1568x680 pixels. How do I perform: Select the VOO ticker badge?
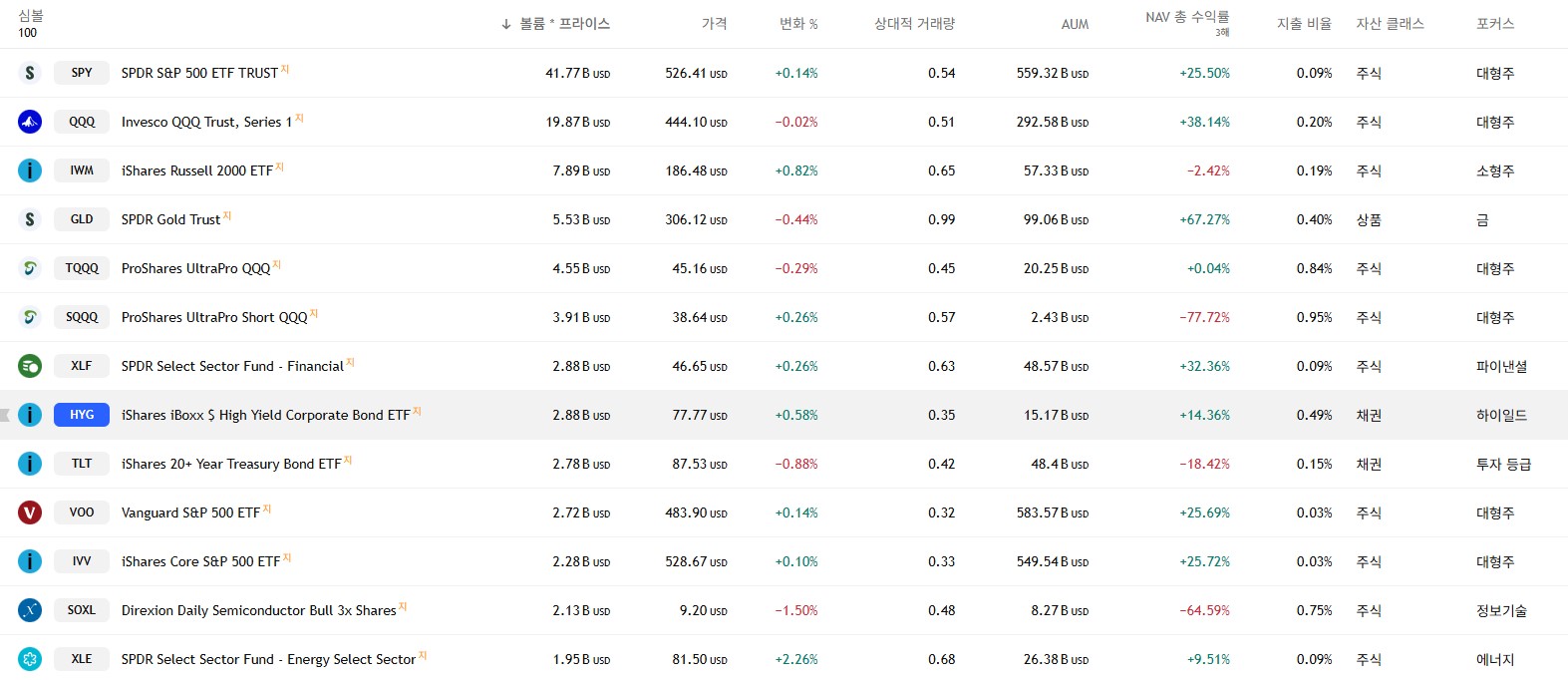[82, 512]
